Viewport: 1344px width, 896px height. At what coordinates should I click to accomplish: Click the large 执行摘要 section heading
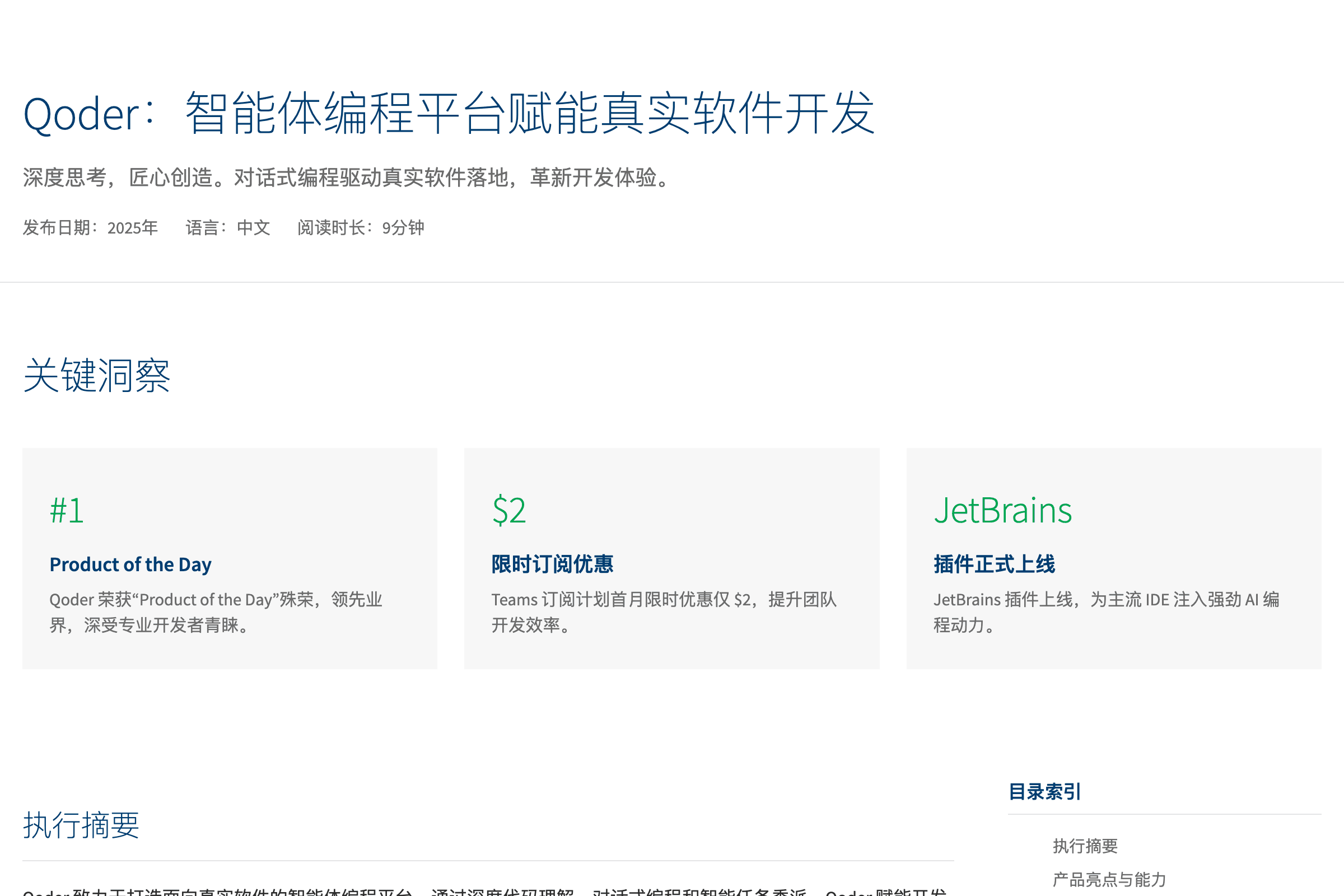(81, 825)
